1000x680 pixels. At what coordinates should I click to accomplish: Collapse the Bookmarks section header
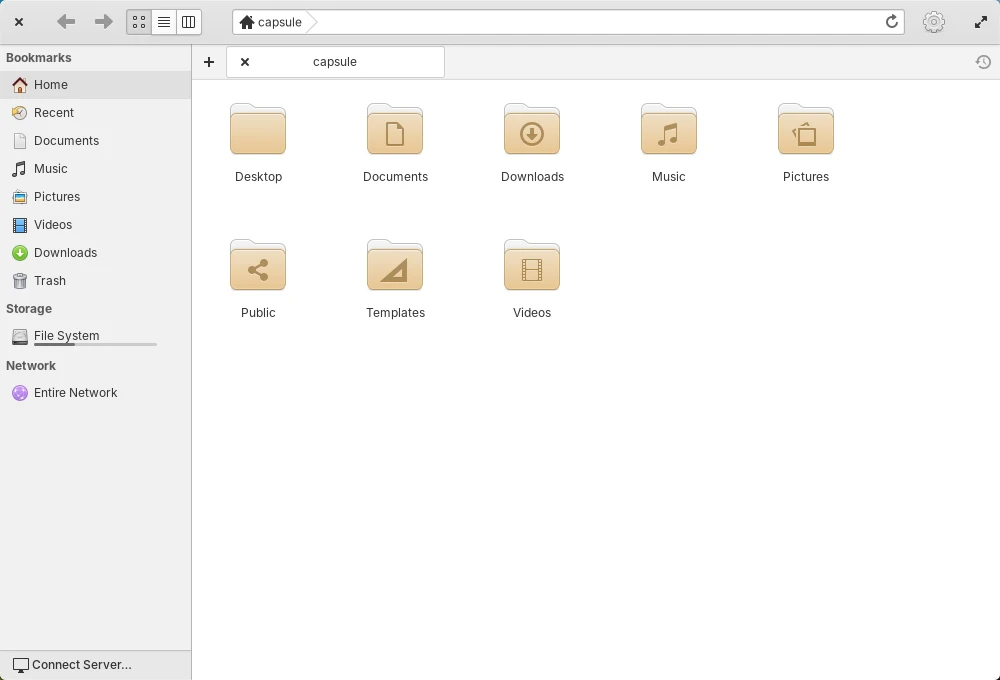click(39, 57)
